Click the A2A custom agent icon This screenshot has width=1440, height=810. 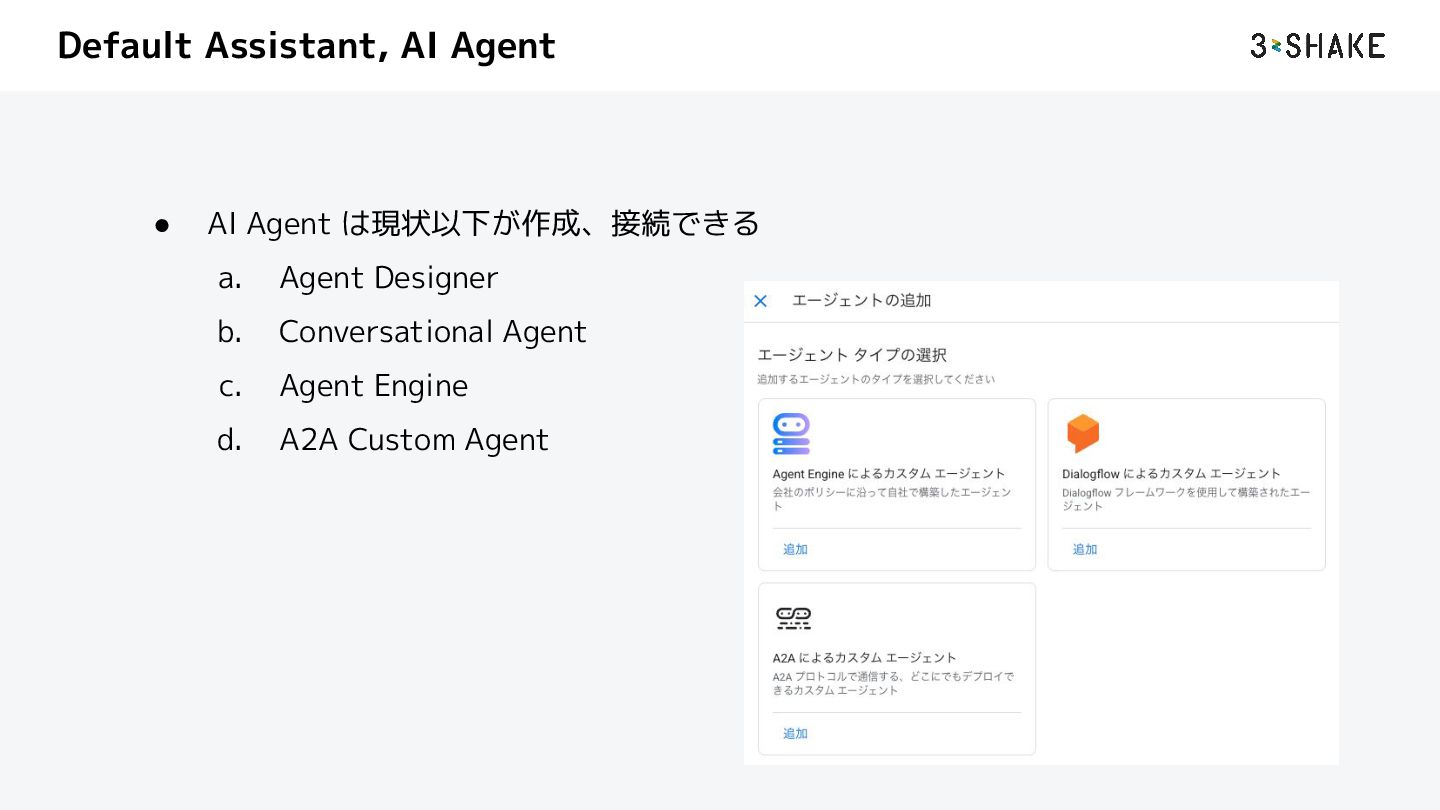[793, 618]
